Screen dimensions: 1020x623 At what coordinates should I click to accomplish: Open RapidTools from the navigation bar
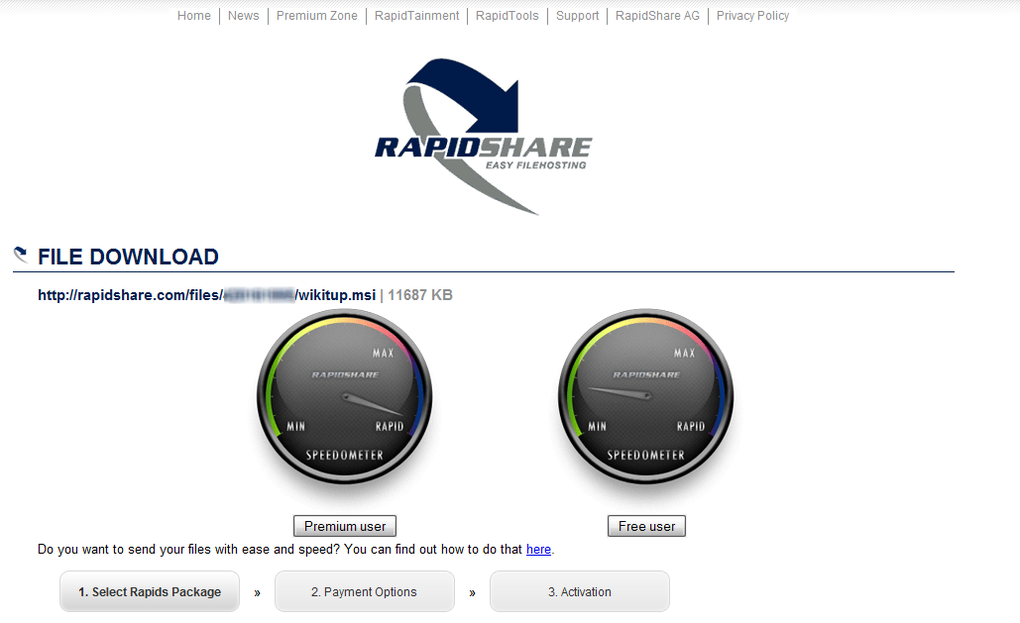click(x=507, y=16)
